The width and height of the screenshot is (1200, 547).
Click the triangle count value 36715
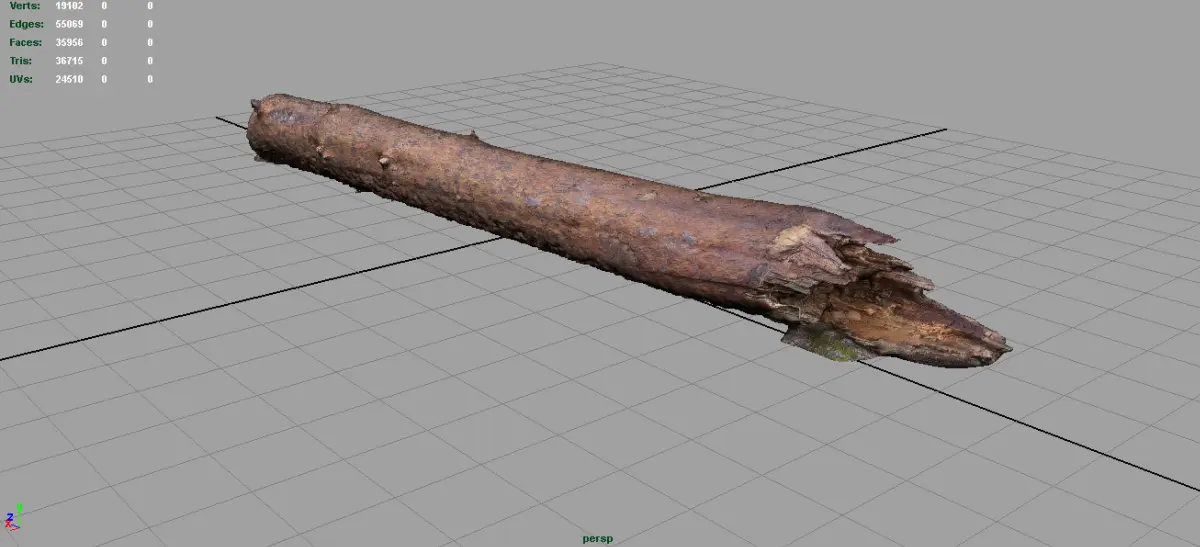[70, 60]
